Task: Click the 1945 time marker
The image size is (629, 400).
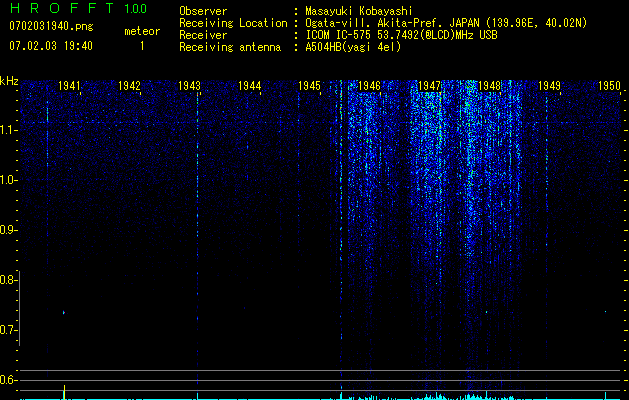Action: 309,86
